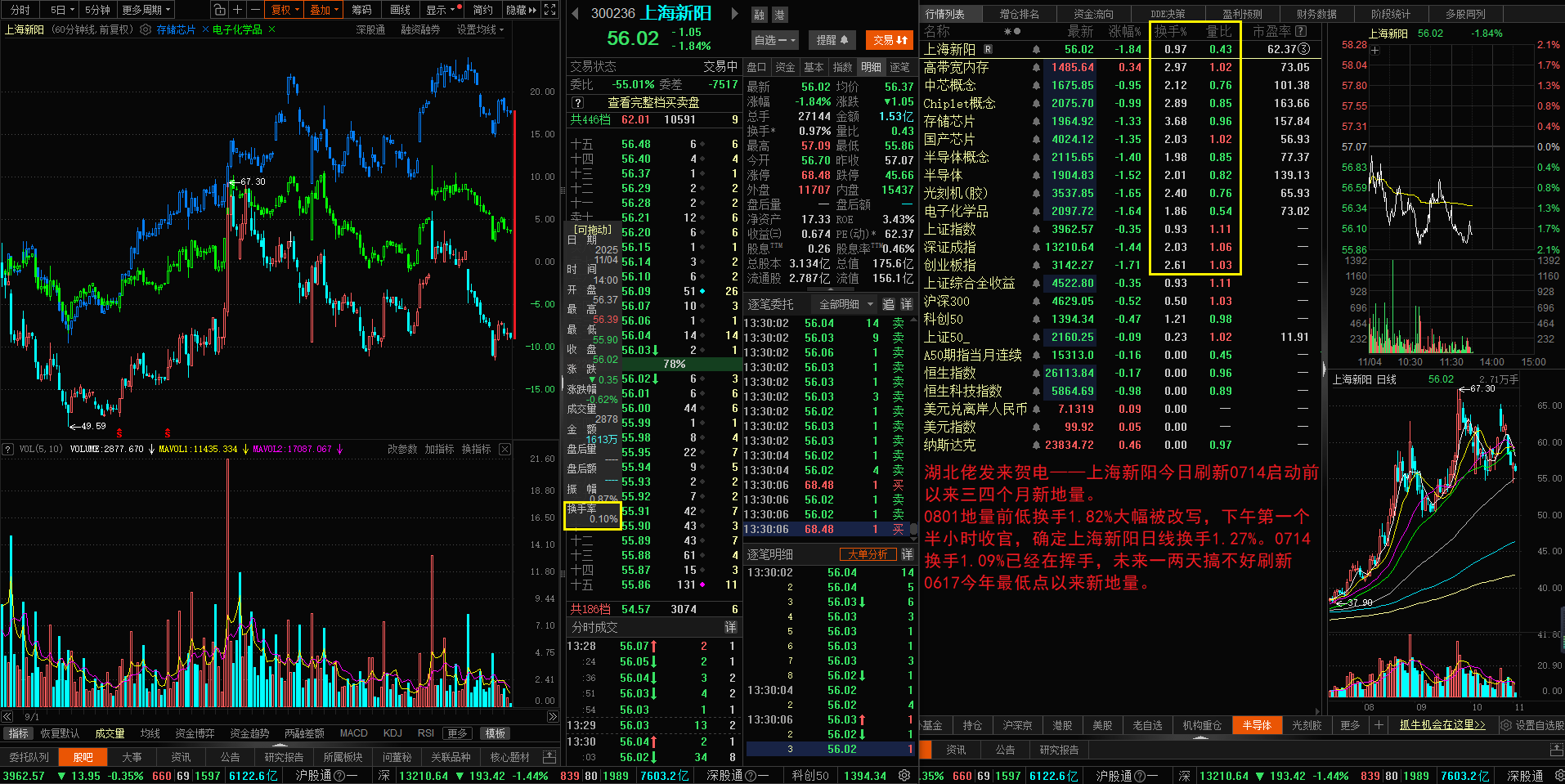
Task: Click the orange 交易 trade button
Action: coord(890,40)
